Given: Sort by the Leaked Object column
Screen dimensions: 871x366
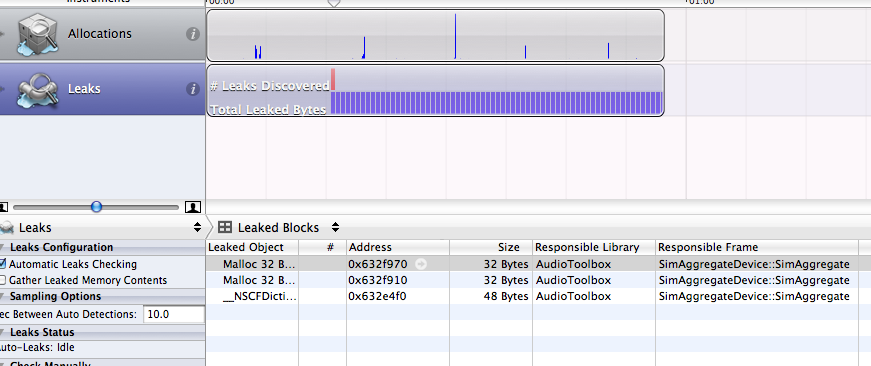Looking at the screenshot, I should click(252, 248).
